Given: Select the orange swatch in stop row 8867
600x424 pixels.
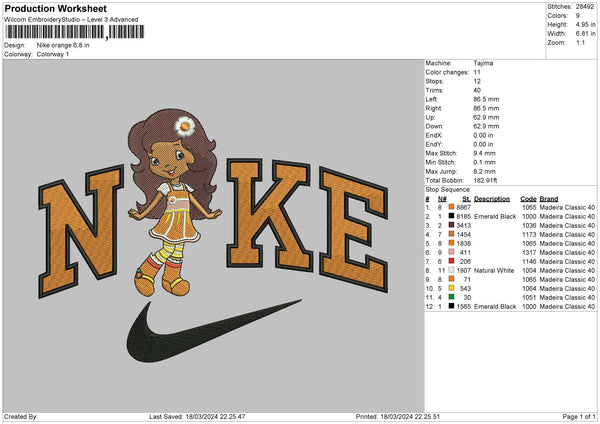Looking at the screenshot, I should click(452, 207).
